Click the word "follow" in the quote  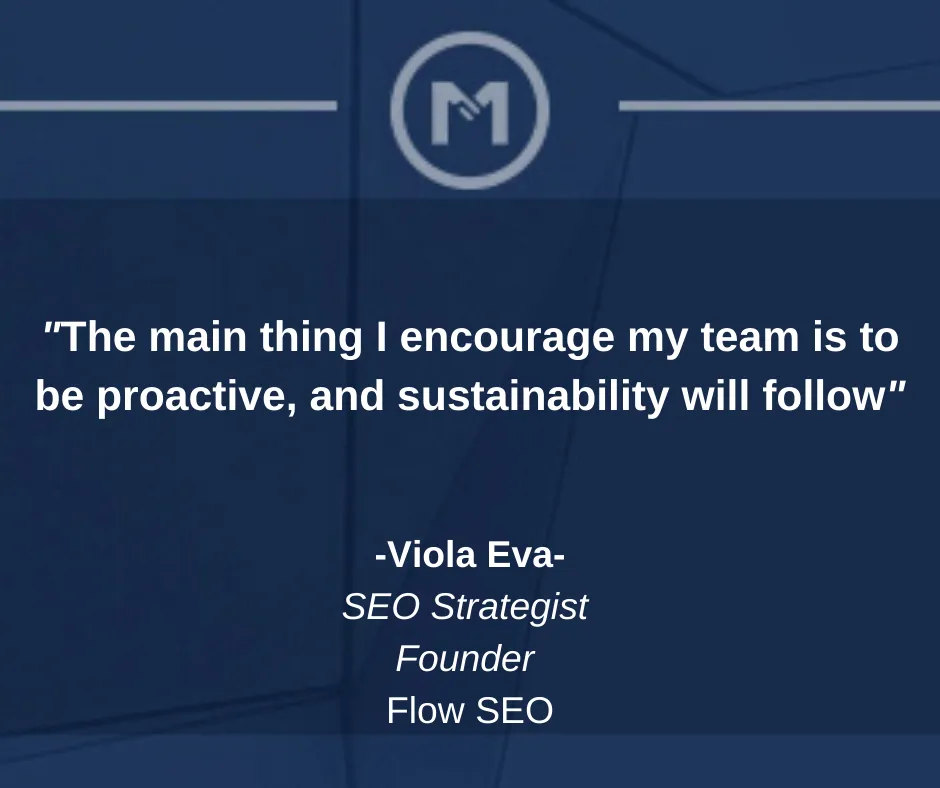(824, 396)
